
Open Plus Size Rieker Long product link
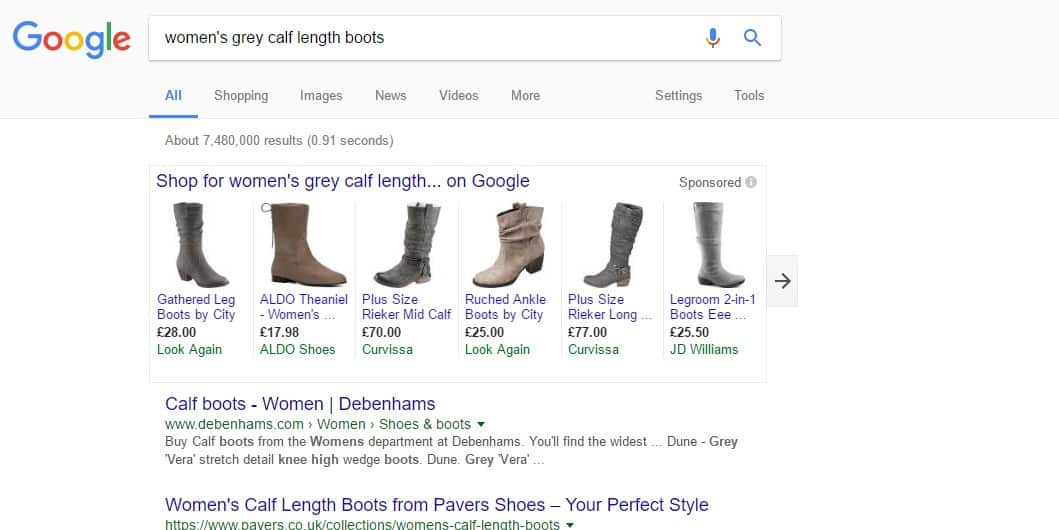[611, 307]
